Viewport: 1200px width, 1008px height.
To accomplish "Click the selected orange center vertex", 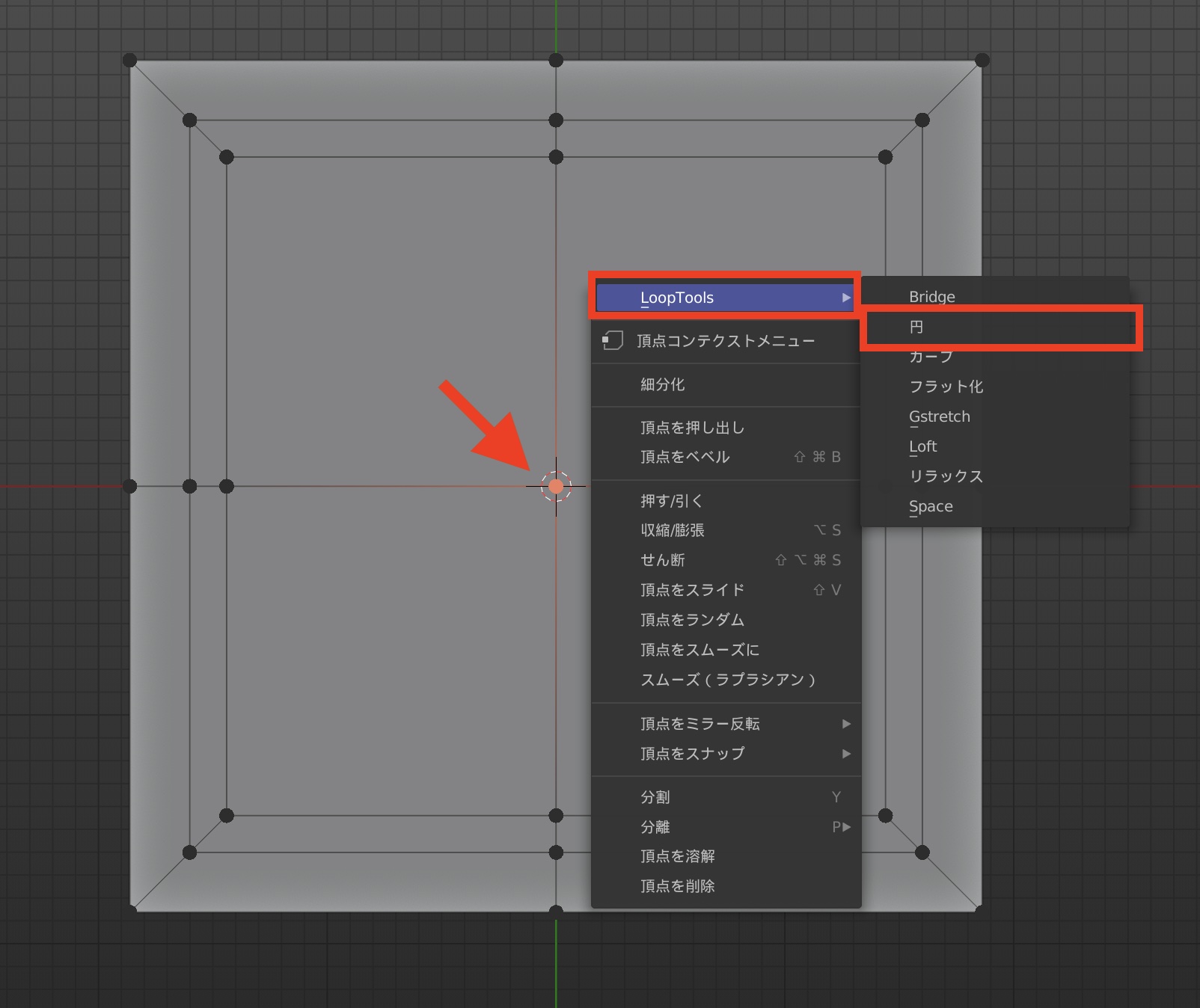I will [x=556, y=487].
